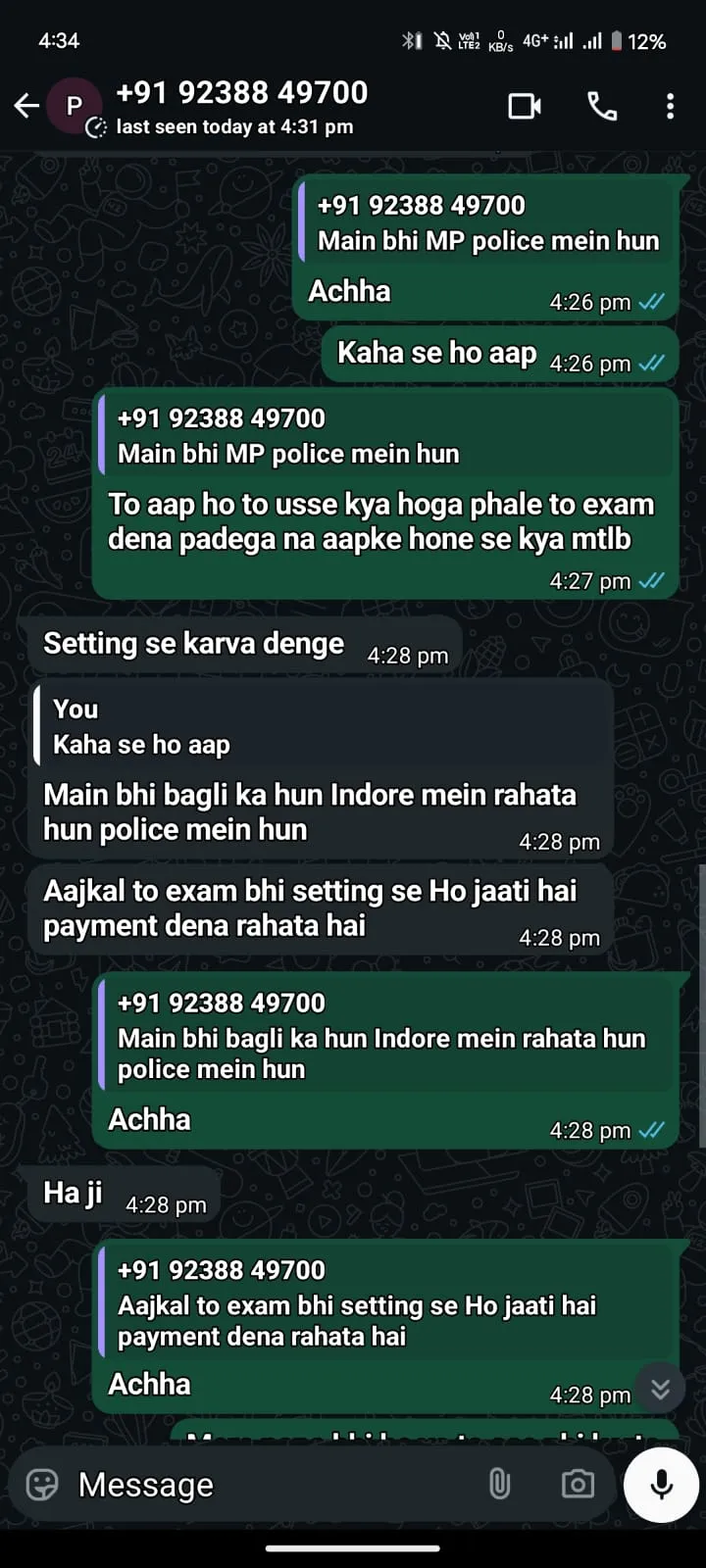Tap the battery indicator in status bar

pos(617,41)
